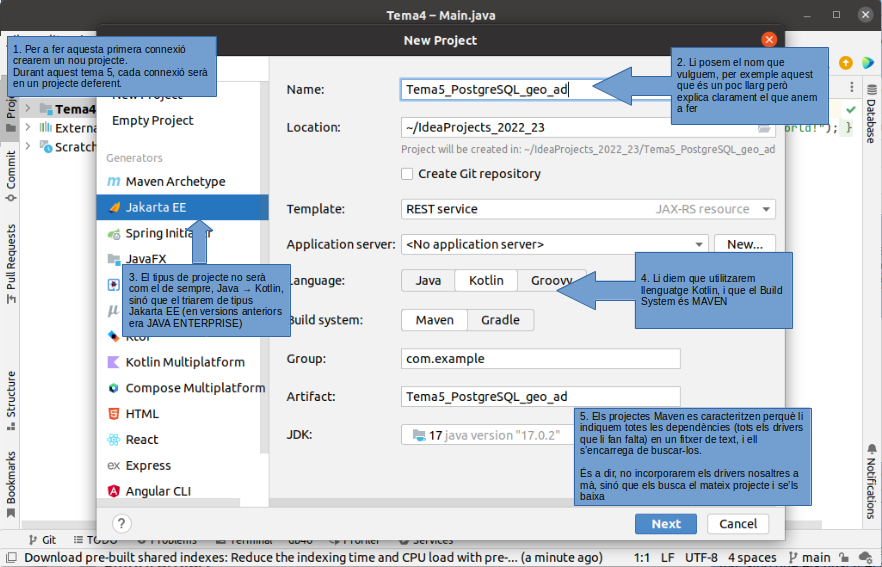The width and height of the screenshot is (882, 567).
Task: Open the Application server dropdown
Action: [x=554, y=244]
